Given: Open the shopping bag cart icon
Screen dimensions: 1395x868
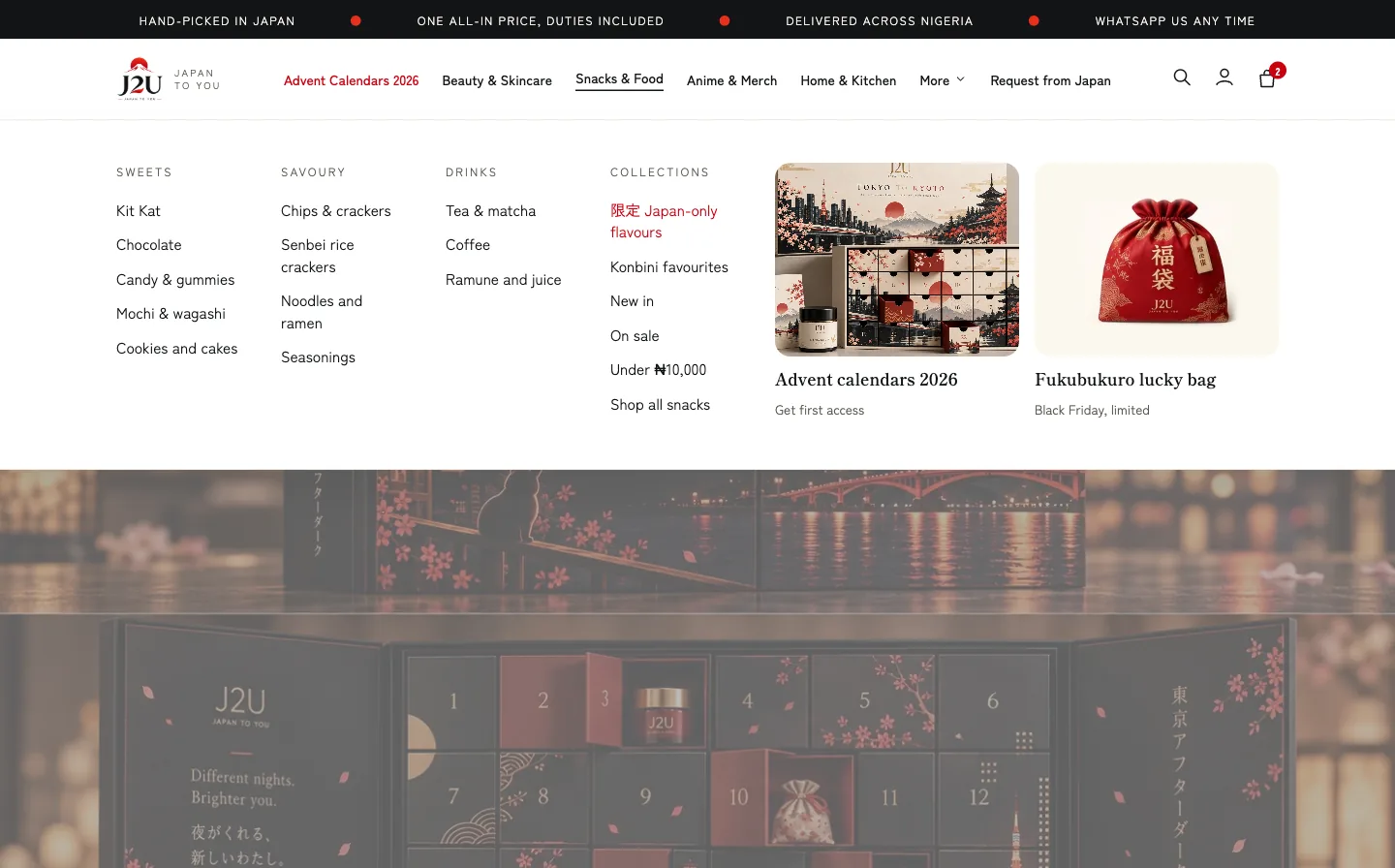Looking at the screenshot, I should (1267, 78).
